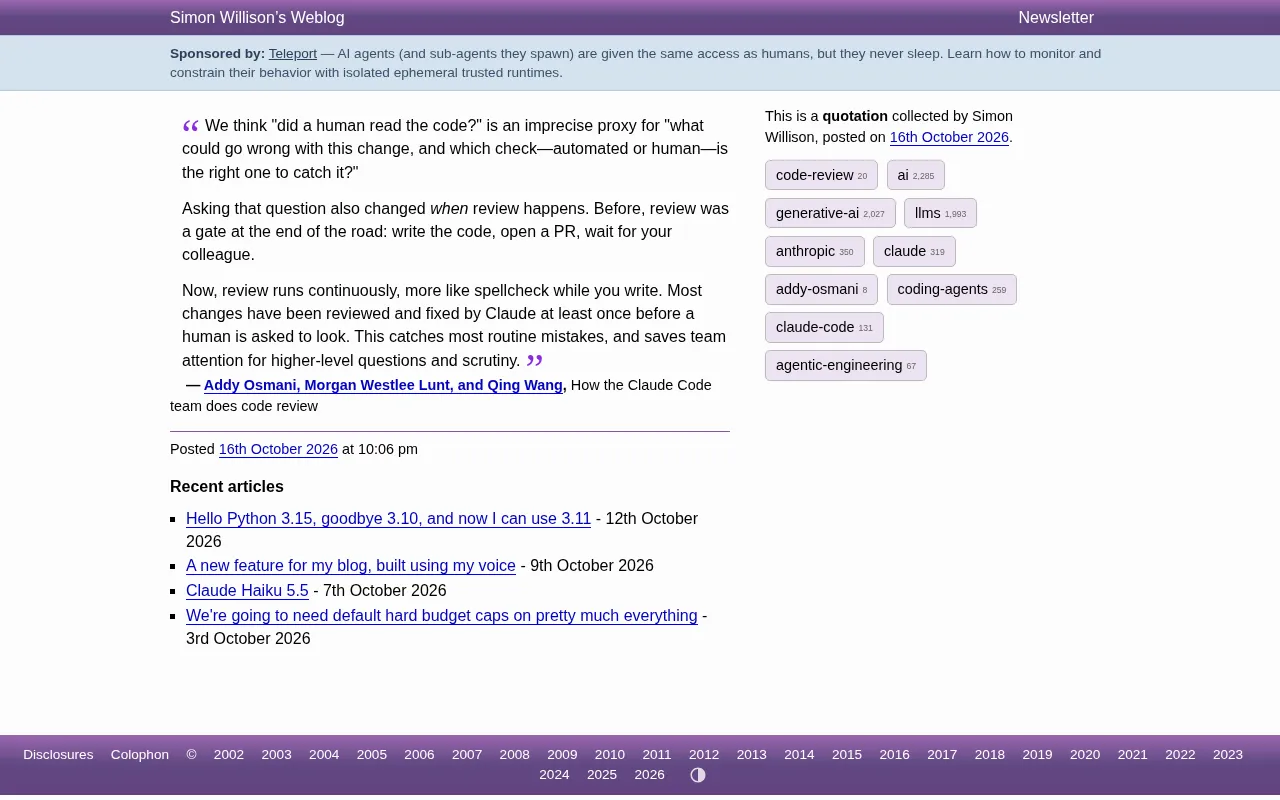Screen dimensions: 1280x800
Task: Select the addy-osmani tag
Action: pyautogui.click(x=821, y=289)
